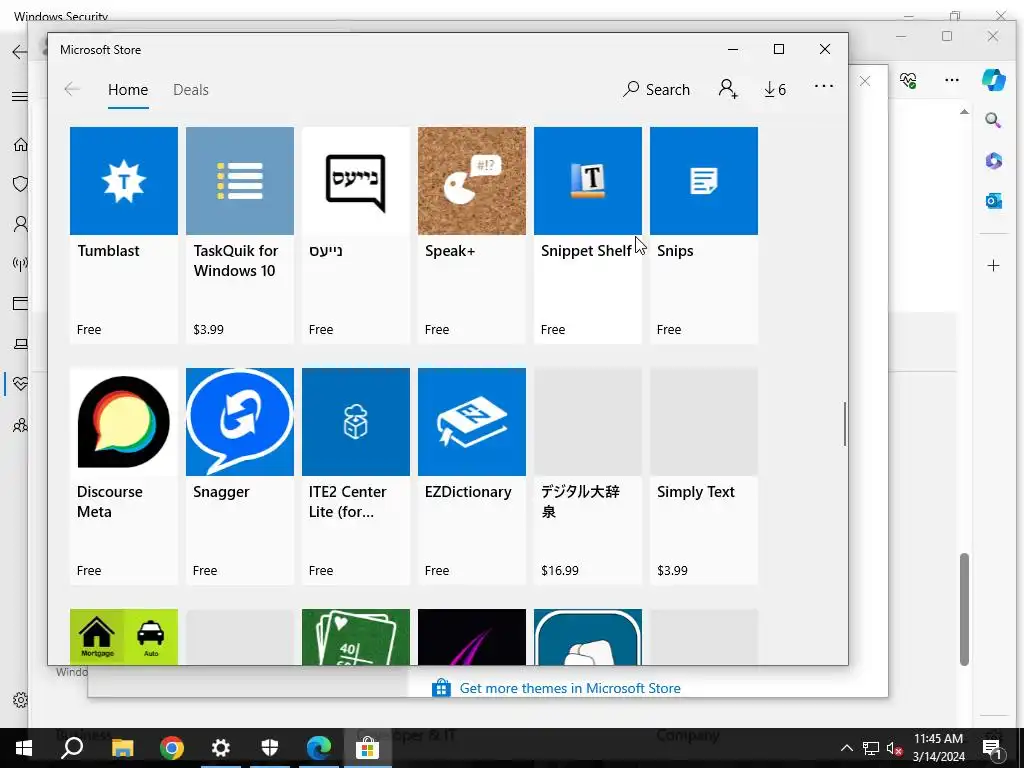Open the notification center icon
Screen dimensions: 1024x768
(x=992, y=748)
